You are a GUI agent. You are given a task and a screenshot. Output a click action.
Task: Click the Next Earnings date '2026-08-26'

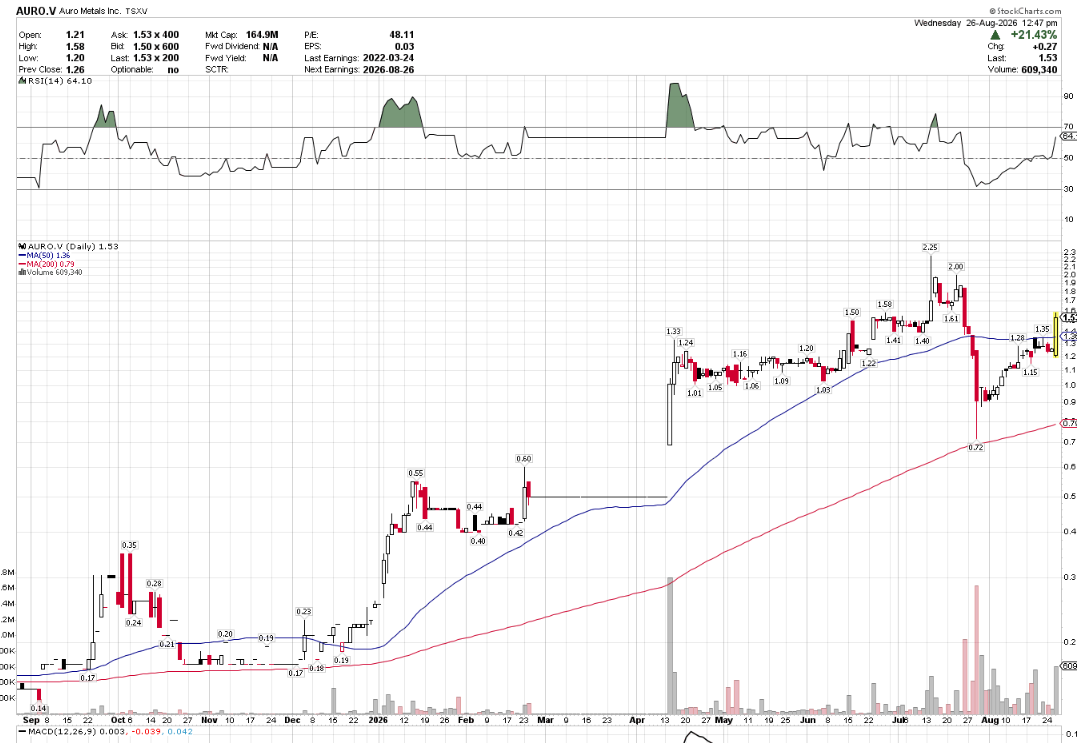388,70
